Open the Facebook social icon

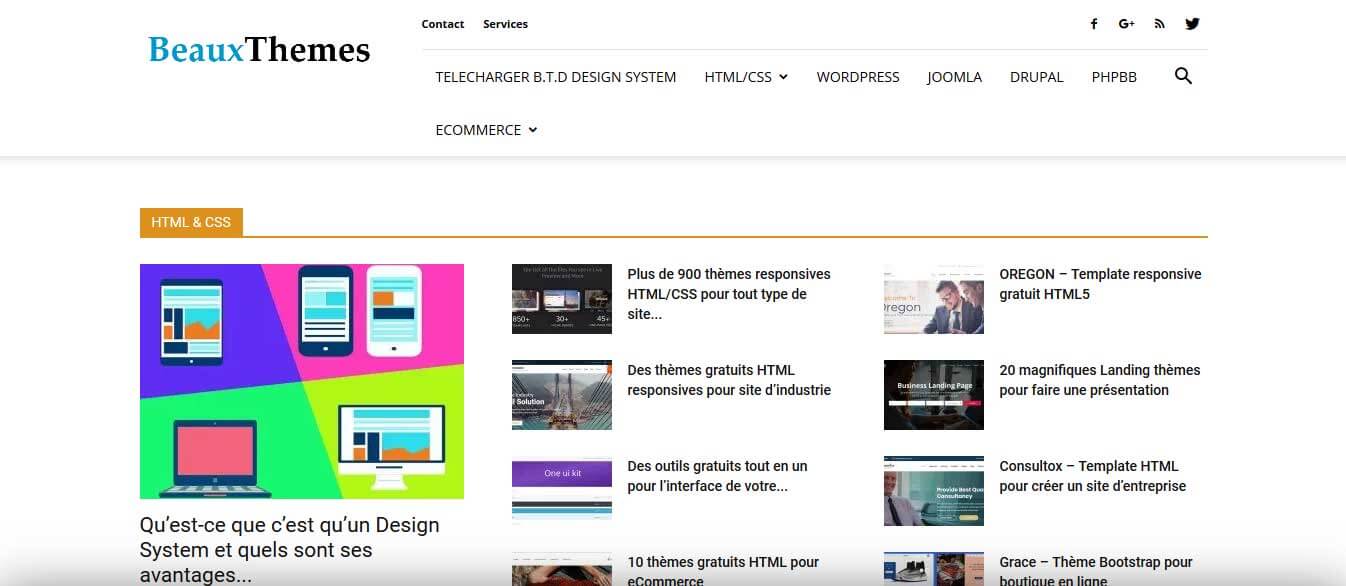[x=1094, y=24]
